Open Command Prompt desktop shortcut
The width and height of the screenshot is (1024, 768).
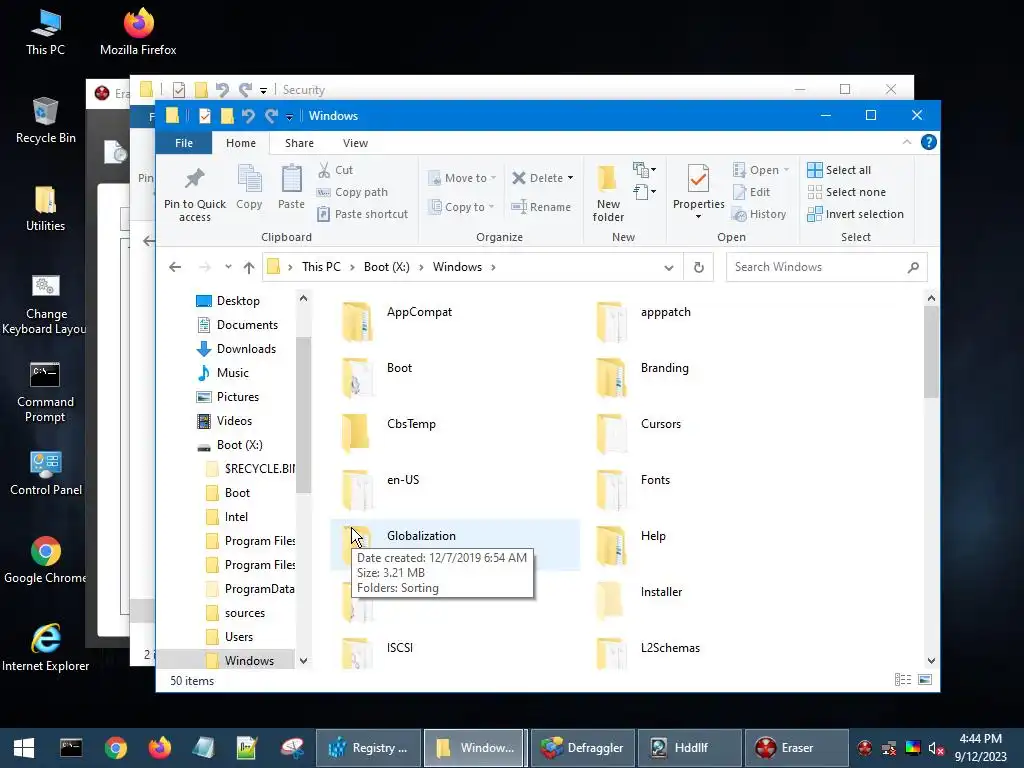pyautogui.click(x=45, y=392)
